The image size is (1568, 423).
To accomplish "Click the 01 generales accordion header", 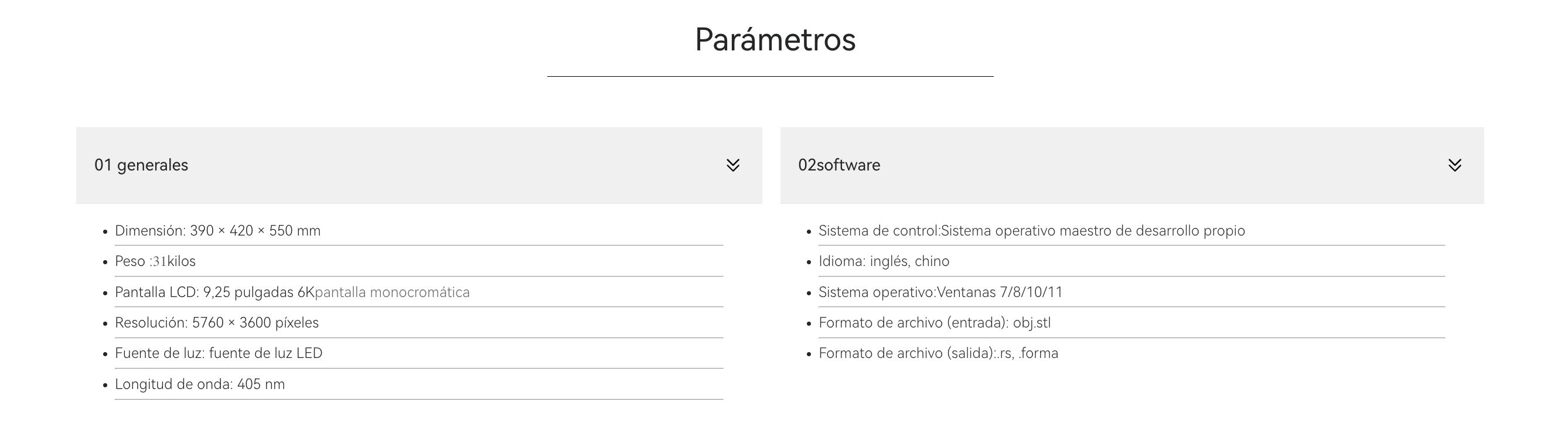I will click(x=141, y=165).
